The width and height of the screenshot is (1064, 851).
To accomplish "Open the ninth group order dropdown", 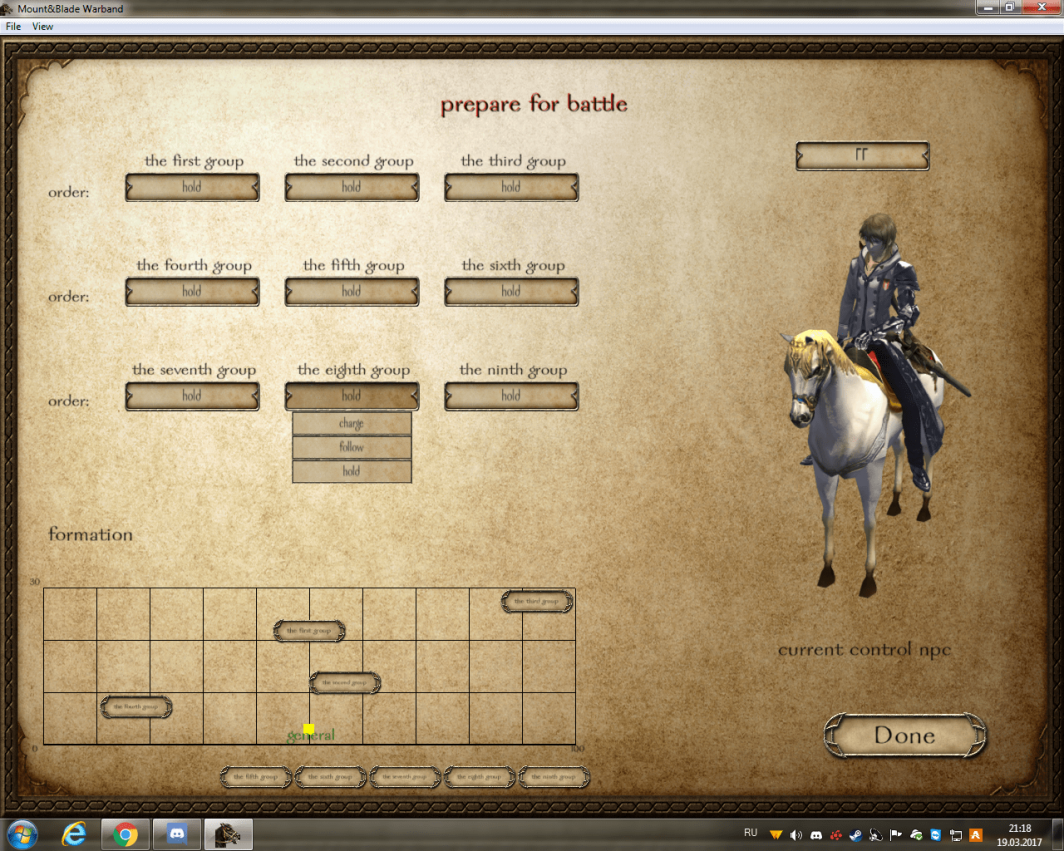I will point(511,396).
